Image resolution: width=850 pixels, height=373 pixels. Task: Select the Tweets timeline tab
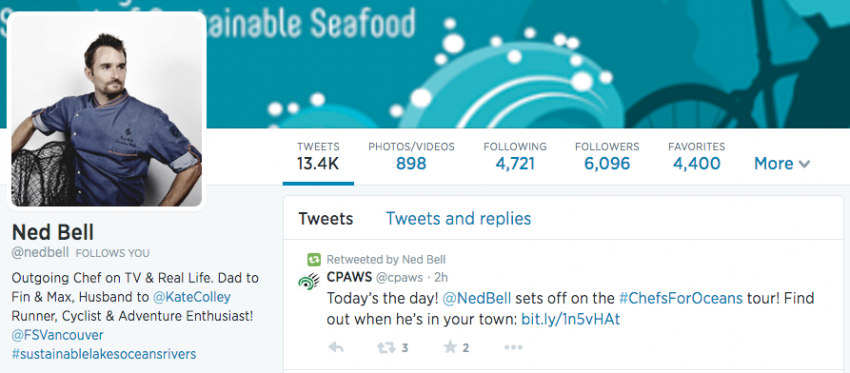pyautogui.click(x=326, y=218)
